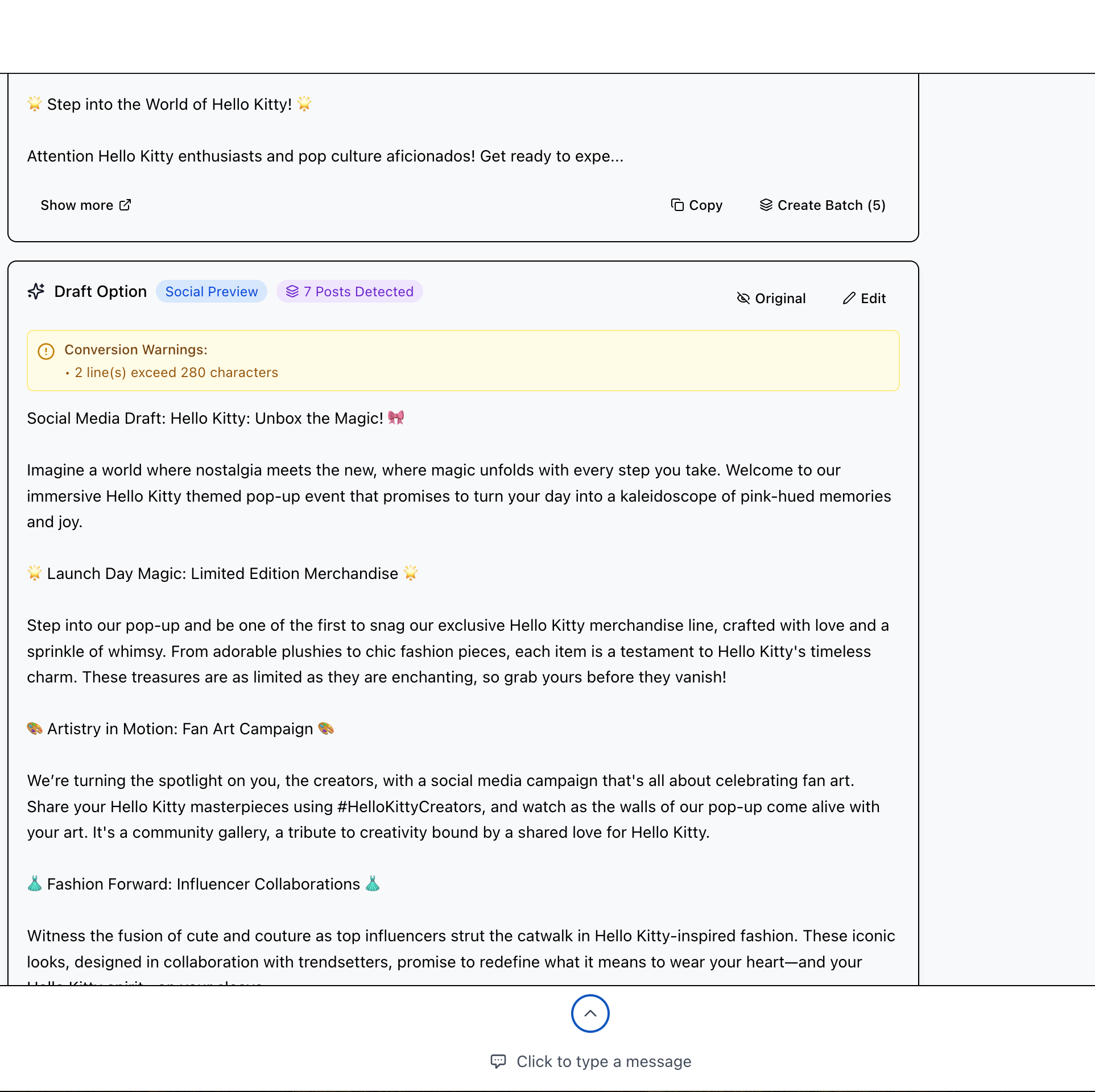
Task: Click to type a message field
Action: 604,1061
